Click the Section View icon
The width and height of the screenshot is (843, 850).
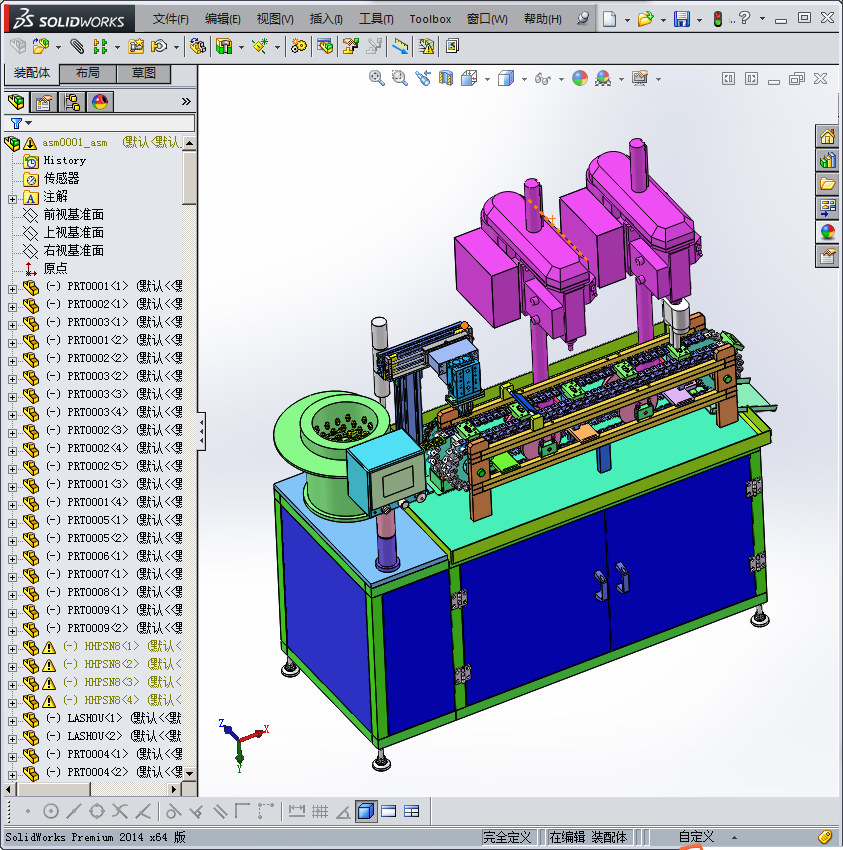point(446,79)
